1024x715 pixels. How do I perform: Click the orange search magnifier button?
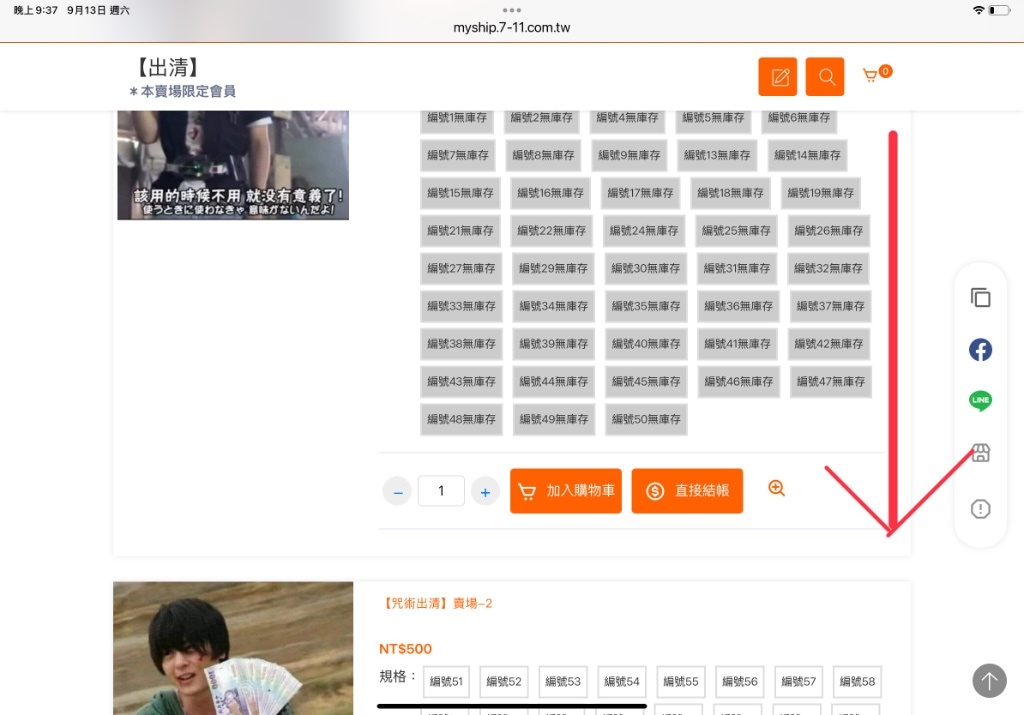tap(825, 77)
